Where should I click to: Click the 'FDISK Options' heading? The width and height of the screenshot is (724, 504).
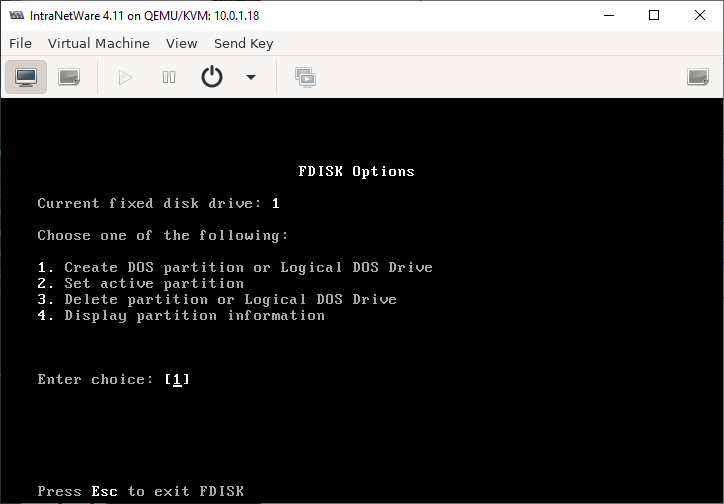click(356, 172)
